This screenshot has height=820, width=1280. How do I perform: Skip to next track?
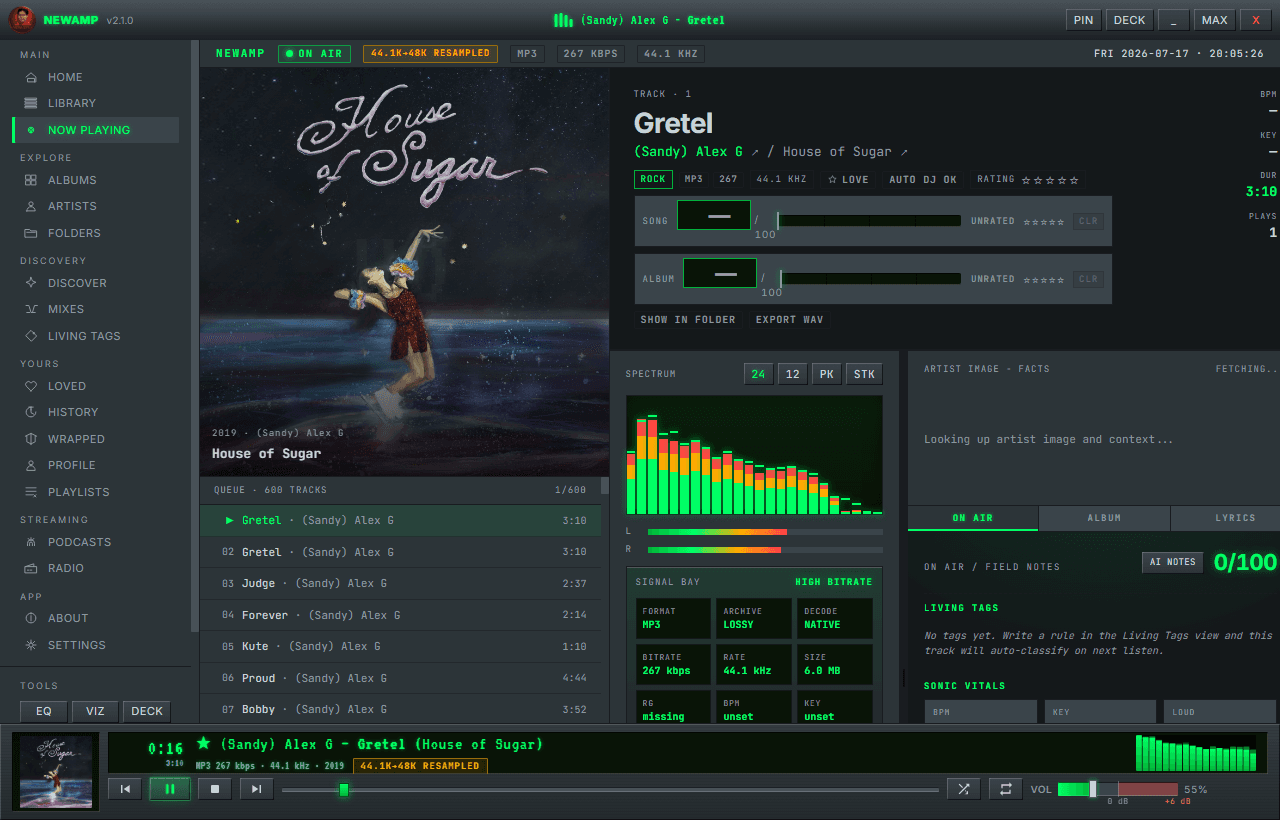click(256, 789)
